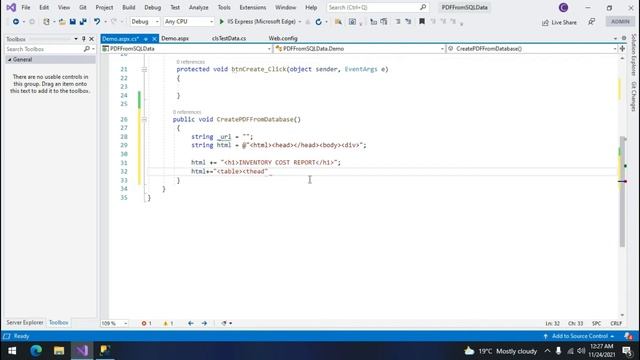This screenshot has height=360, width=640.
Task: Open the Solution Explorer side tab
Action: tap(633, 55)
